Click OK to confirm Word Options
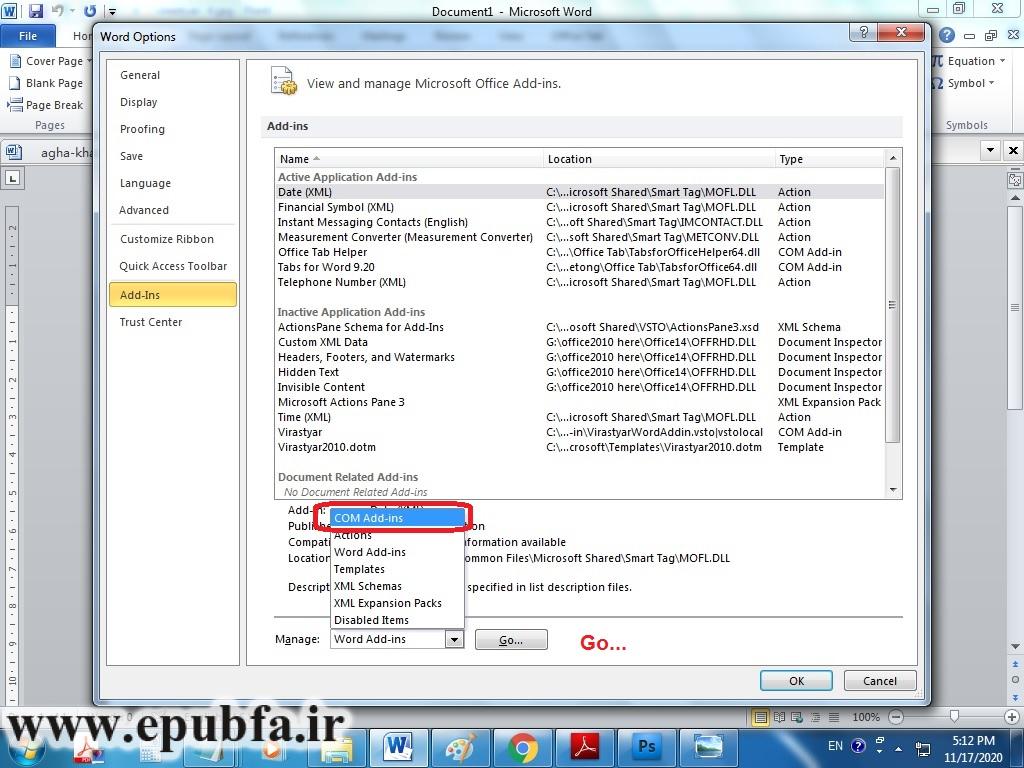 (796, 681)
